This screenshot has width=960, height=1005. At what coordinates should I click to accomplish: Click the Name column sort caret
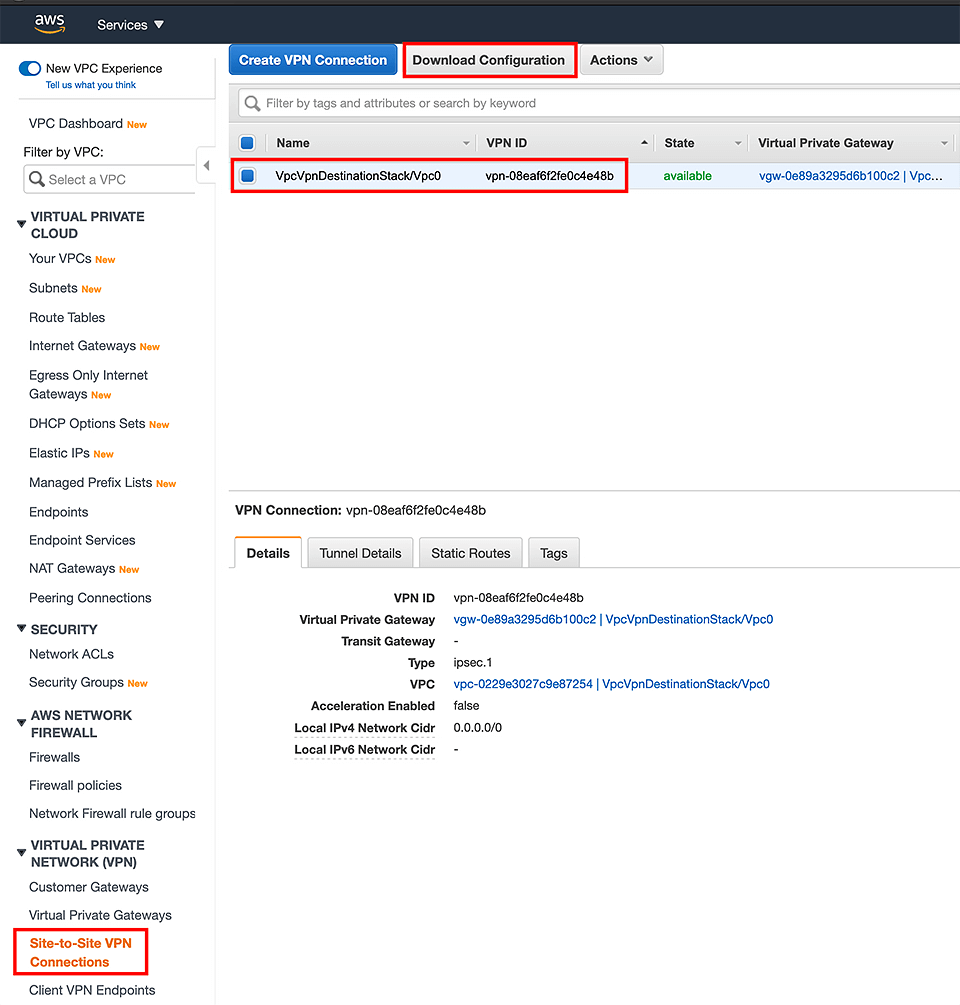465,142
